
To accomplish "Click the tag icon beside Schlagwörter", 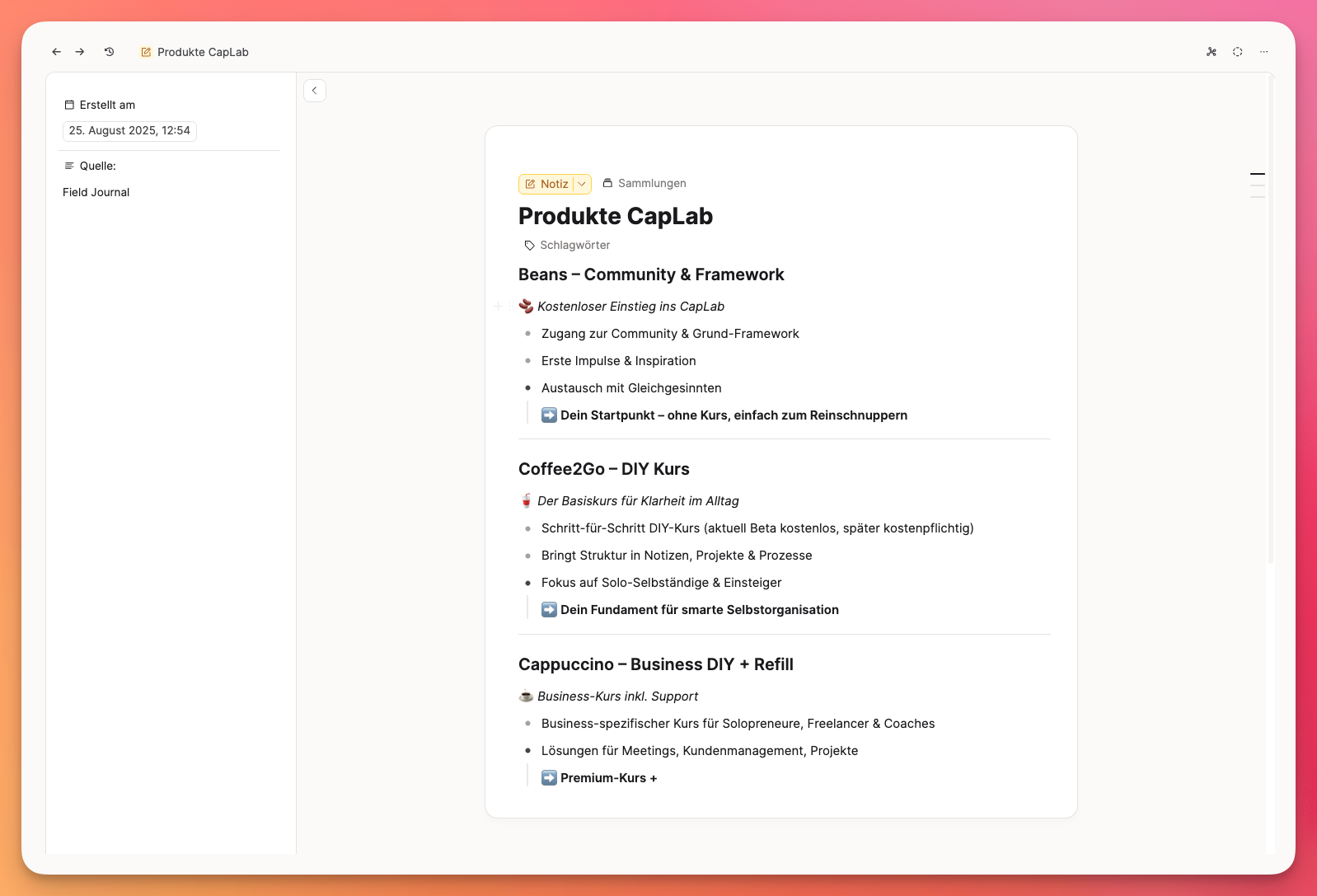I will (x=529, y=246).
